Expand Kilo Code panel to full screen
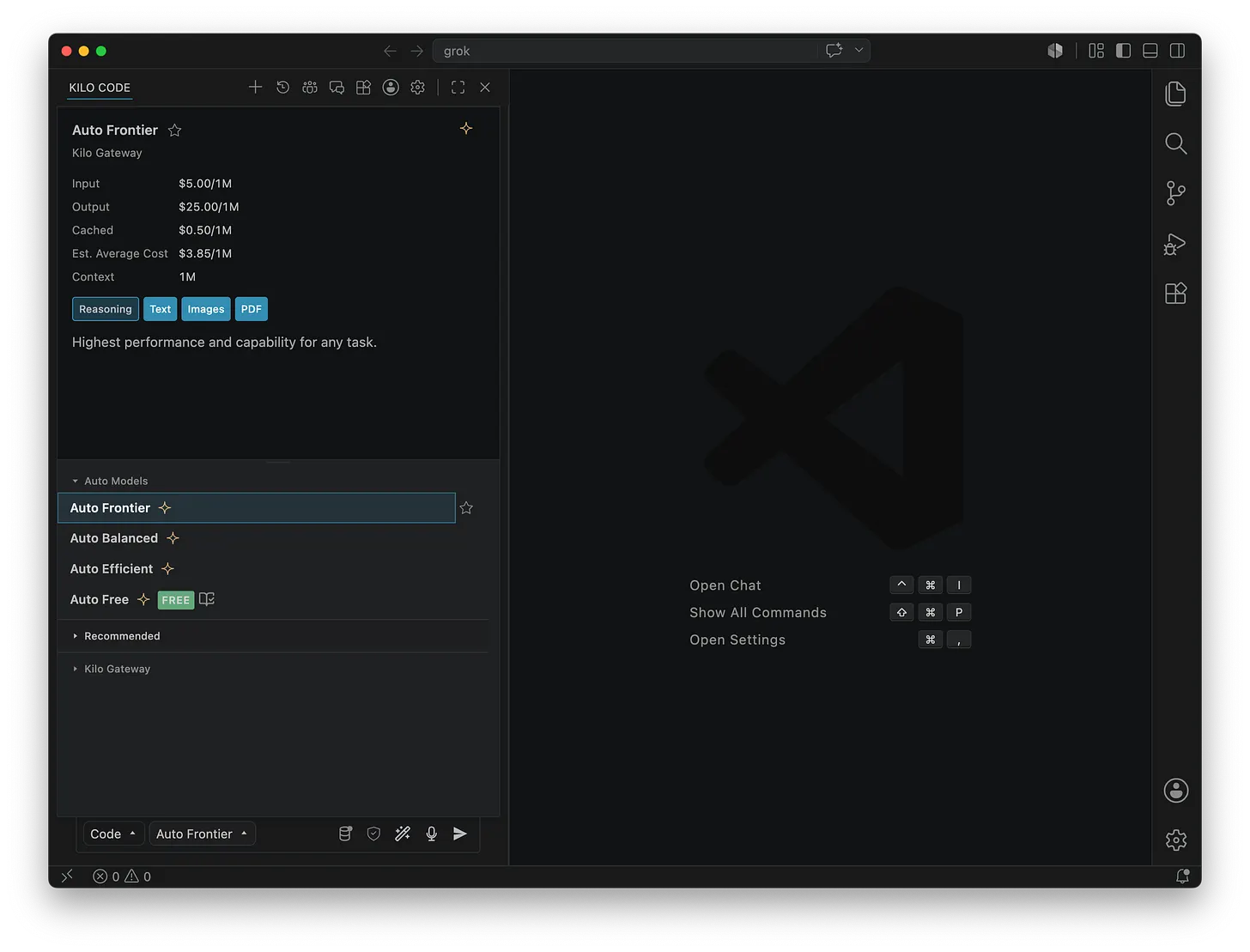The height and width of the screenshot is (952, 1250). (458, 88)
